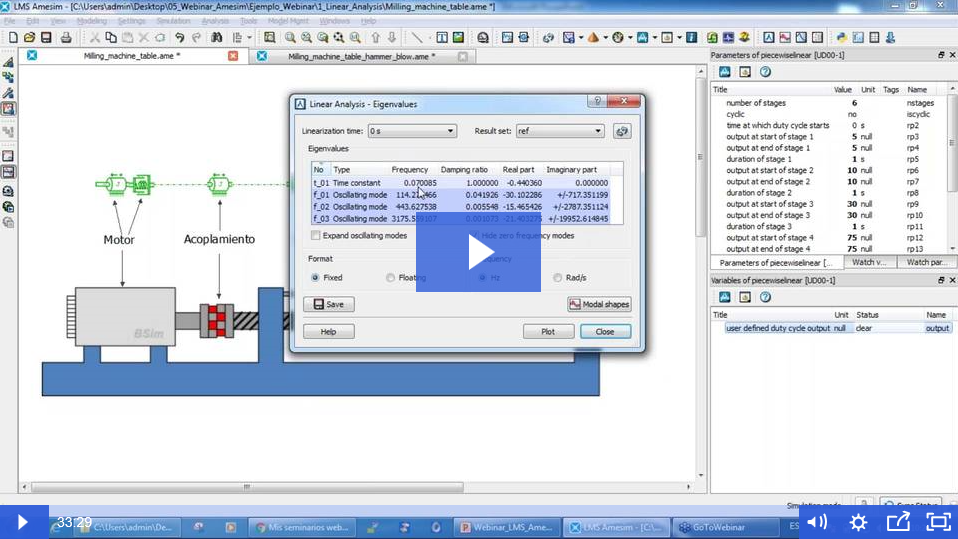Click the Fit to window zoom icon
The image size is (958, 539).
tap(339, 37)
